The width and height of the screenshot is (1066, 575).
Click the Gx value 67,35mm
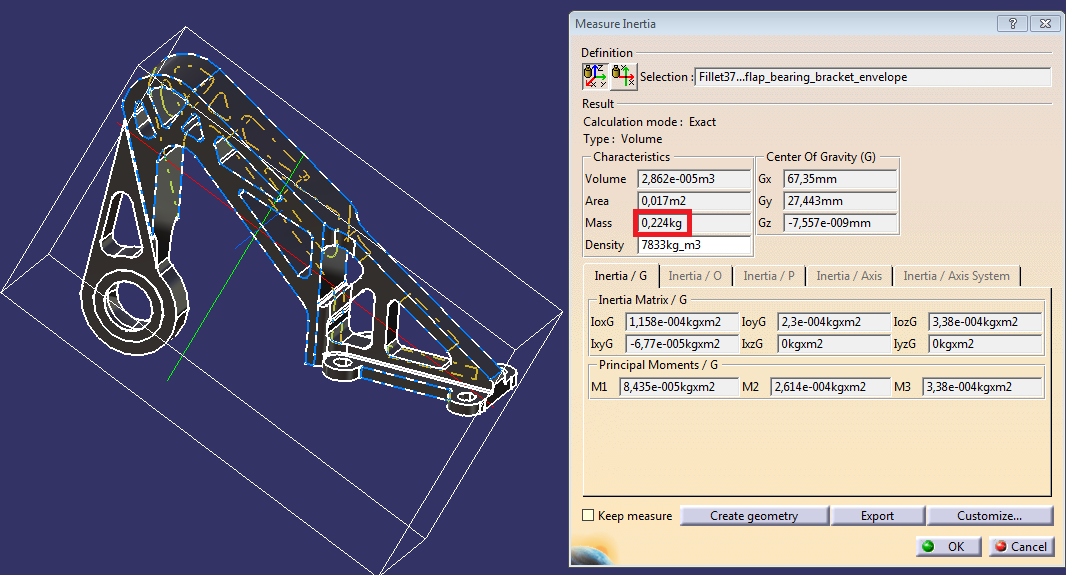[x=840, y=179]
